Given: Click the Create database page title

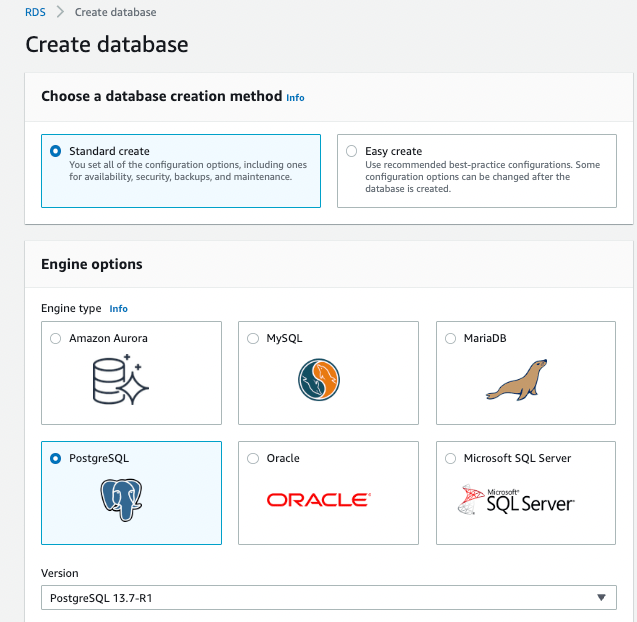Looking at the screenshot, I should (107, 44).
